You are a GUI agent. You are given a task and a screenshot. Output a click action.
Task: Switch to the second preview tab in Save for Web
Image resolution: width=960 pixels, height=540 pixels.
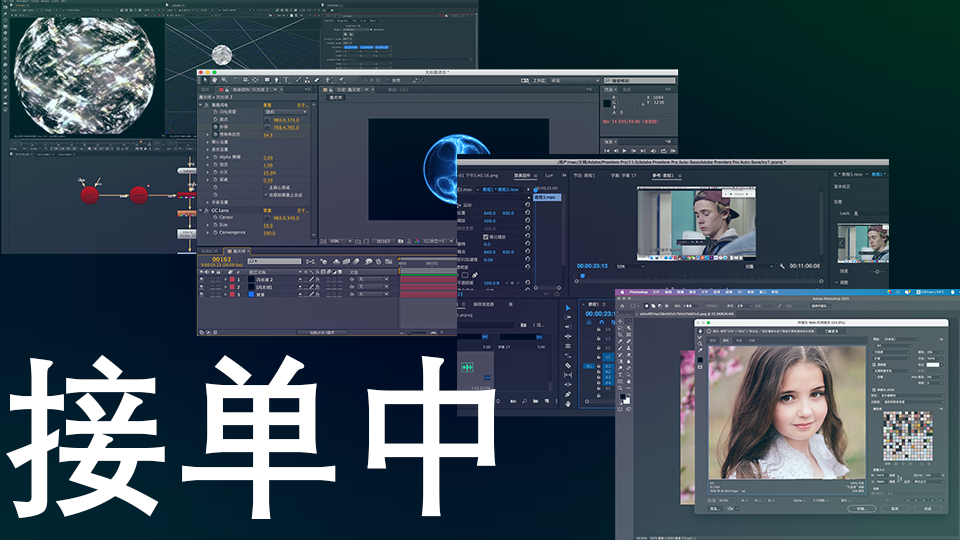tap(726, 340)
